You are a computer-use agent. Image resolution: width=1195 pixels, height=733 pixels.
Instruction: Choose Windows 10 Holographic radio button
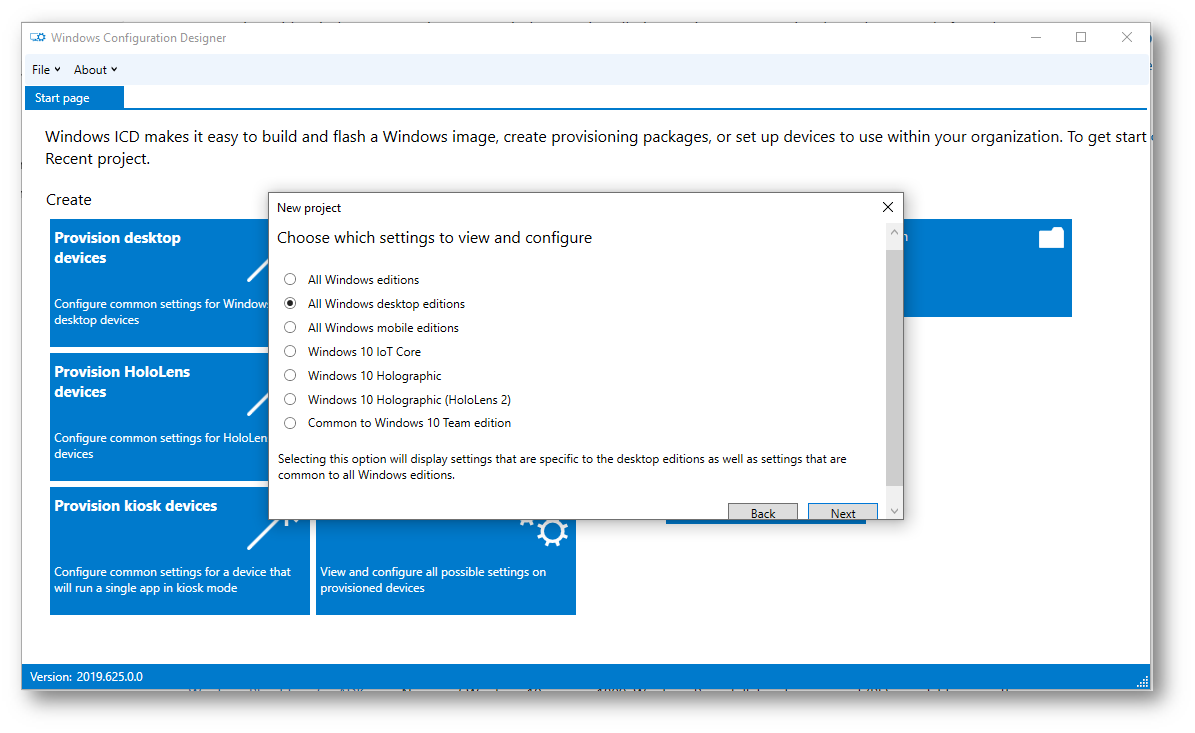pos(290,376)
